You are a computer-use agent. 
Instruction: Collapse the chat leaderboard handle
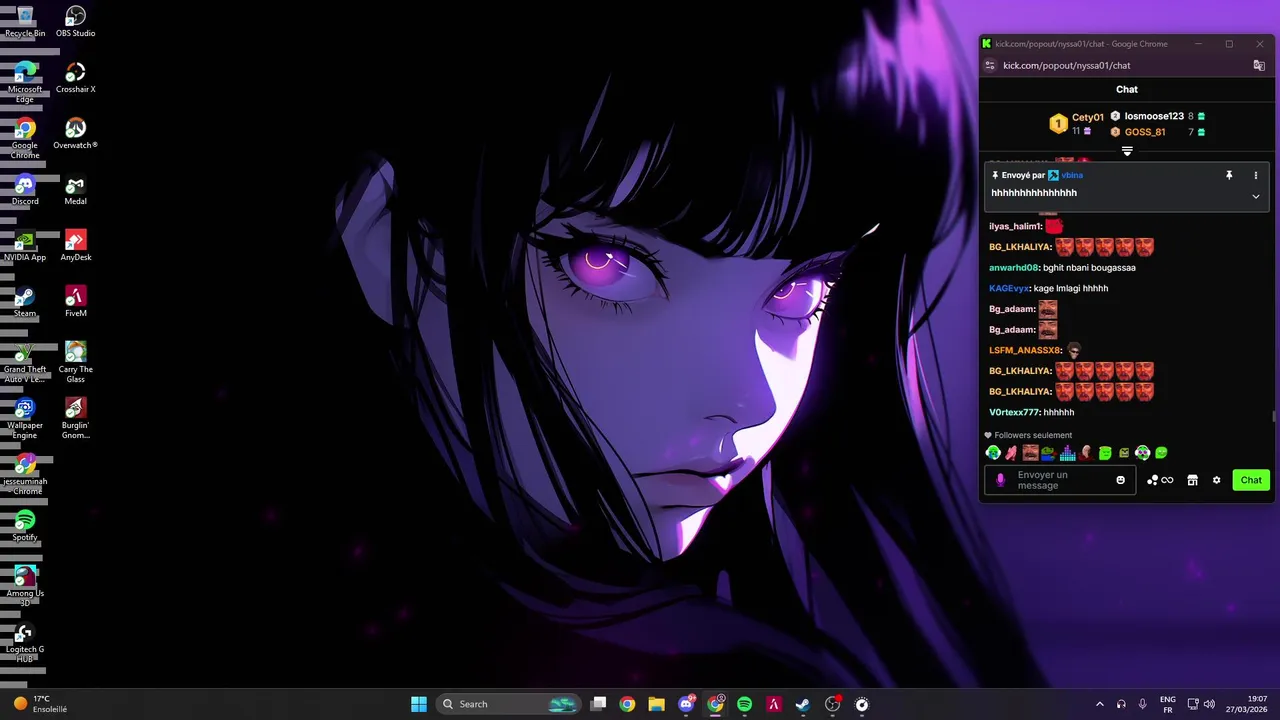pos(1127,151)
